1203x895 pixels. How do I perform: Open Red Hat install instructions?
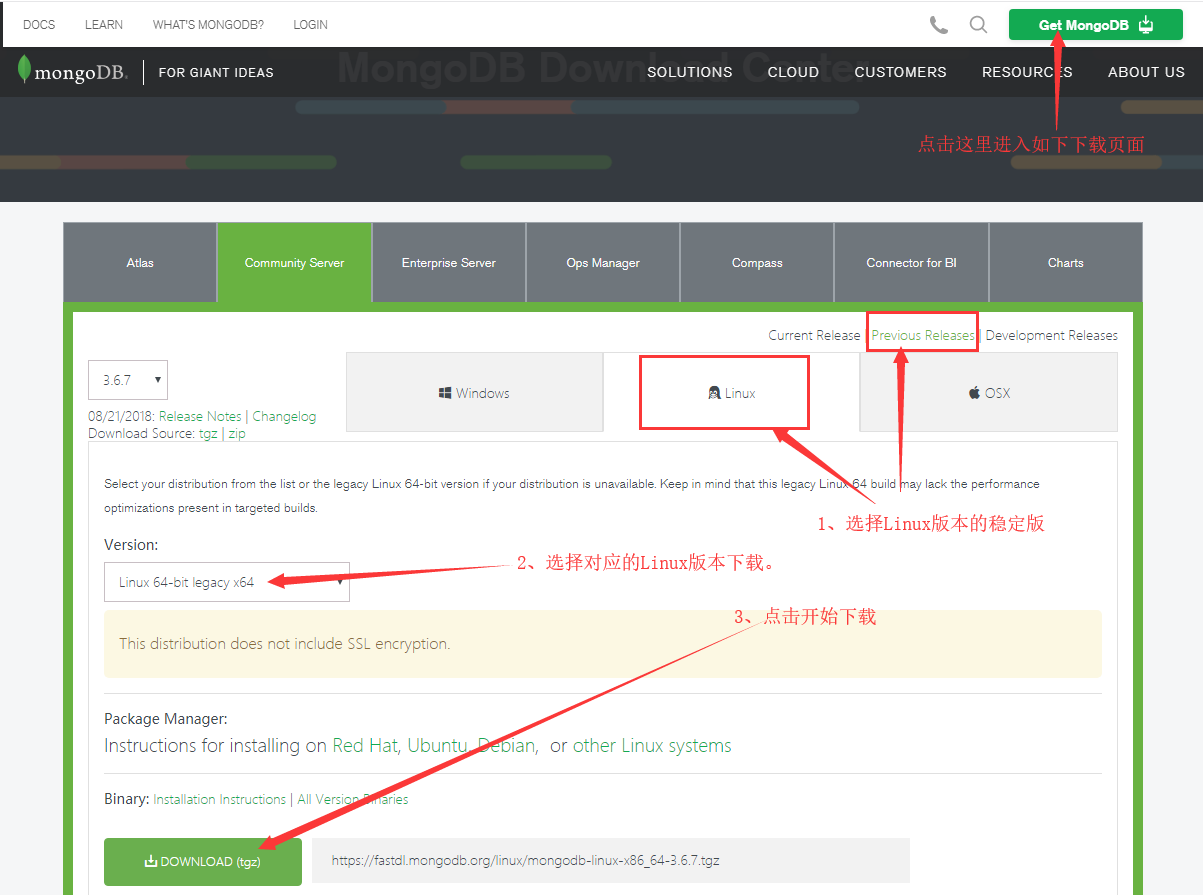(x=365, y=746)
